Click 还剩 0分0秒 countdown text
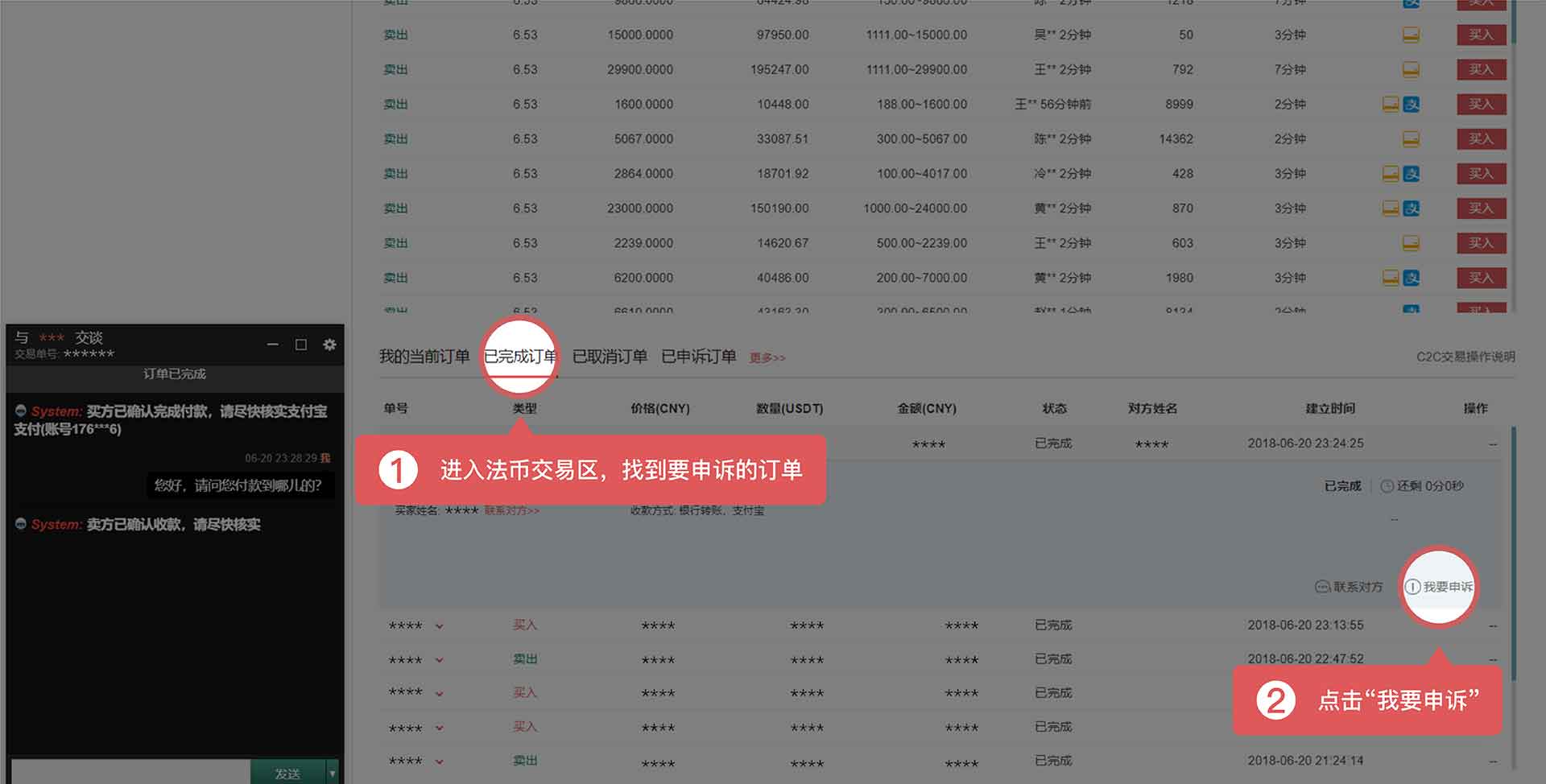 click(1430, 486)
